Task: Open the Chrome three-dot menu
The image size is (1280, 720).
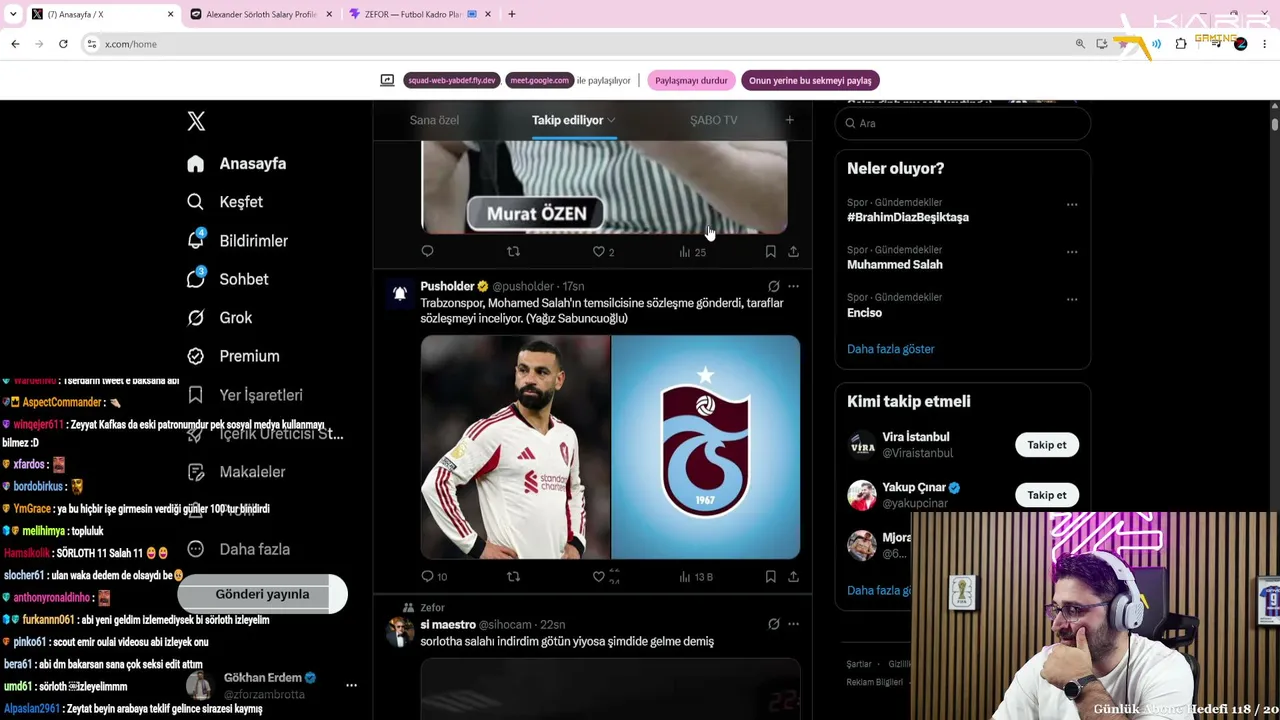Action: [x=1265, y=44]
